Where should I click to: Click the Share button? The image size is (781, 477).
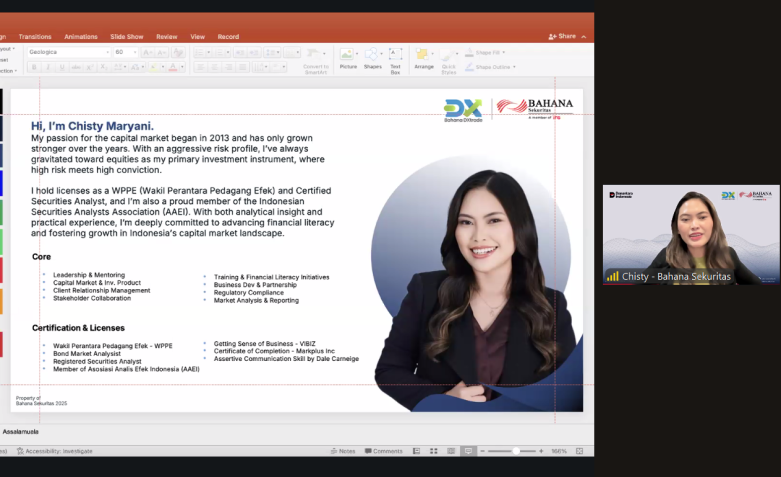coord(562,36)
